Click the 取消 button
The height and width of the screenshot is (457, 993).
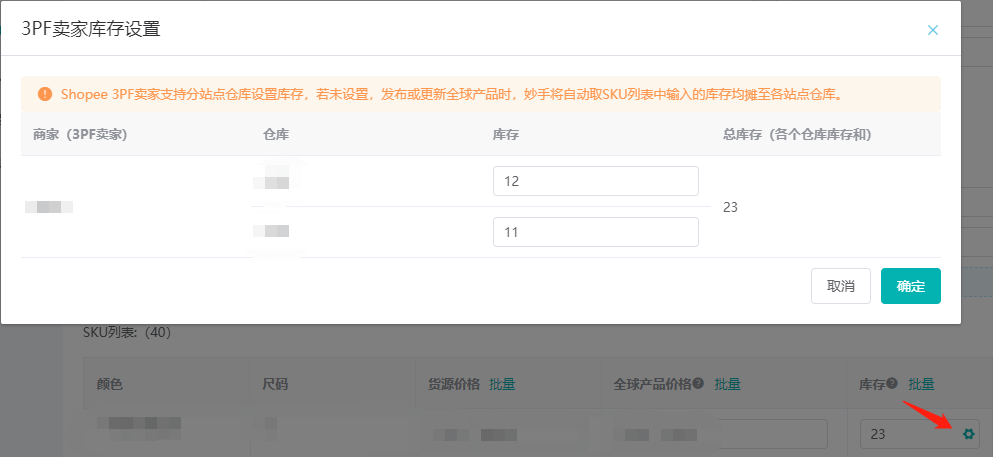(841, 286)
